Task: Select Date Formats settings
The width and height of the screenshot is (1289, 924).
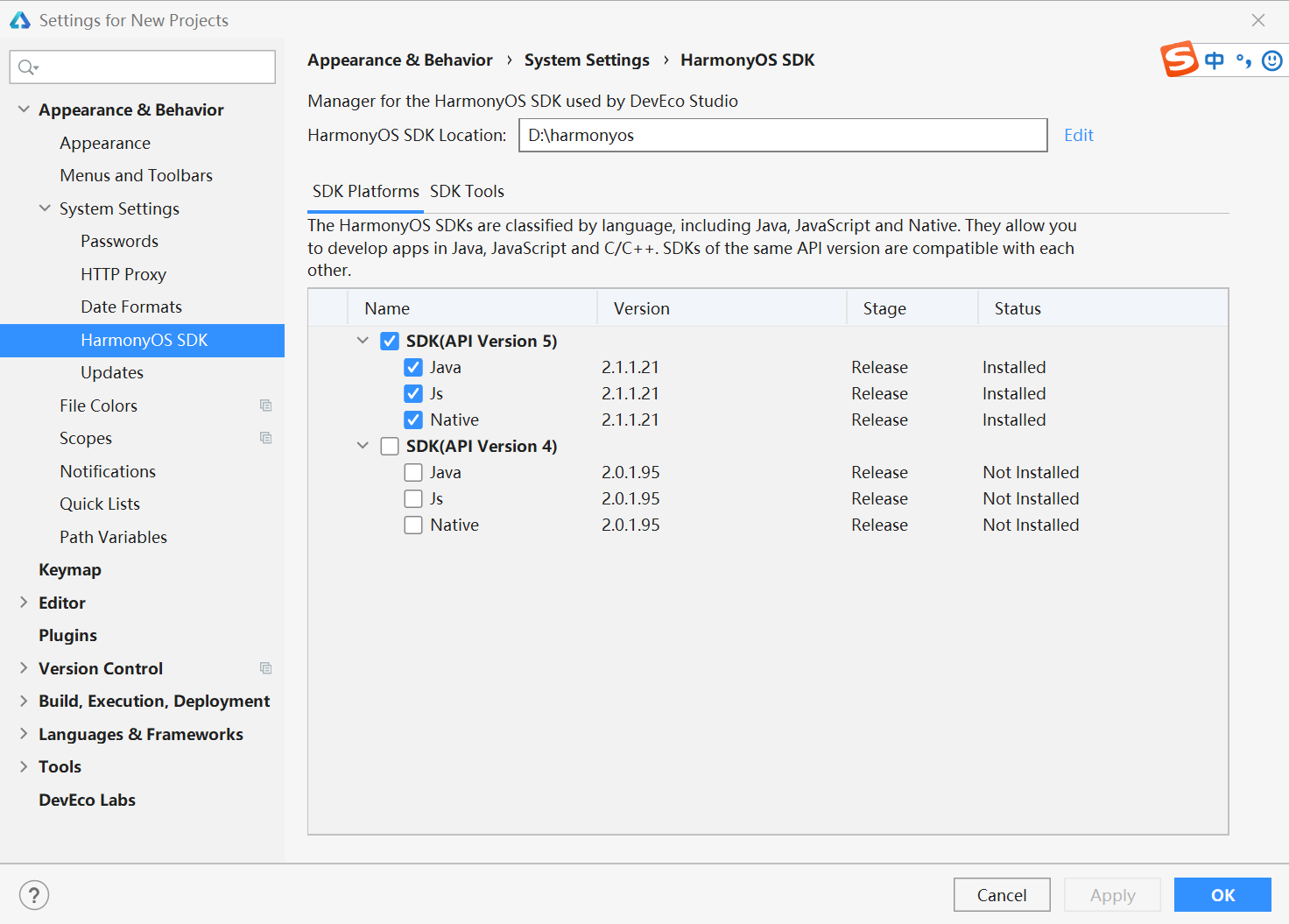Action: point(131,307)
